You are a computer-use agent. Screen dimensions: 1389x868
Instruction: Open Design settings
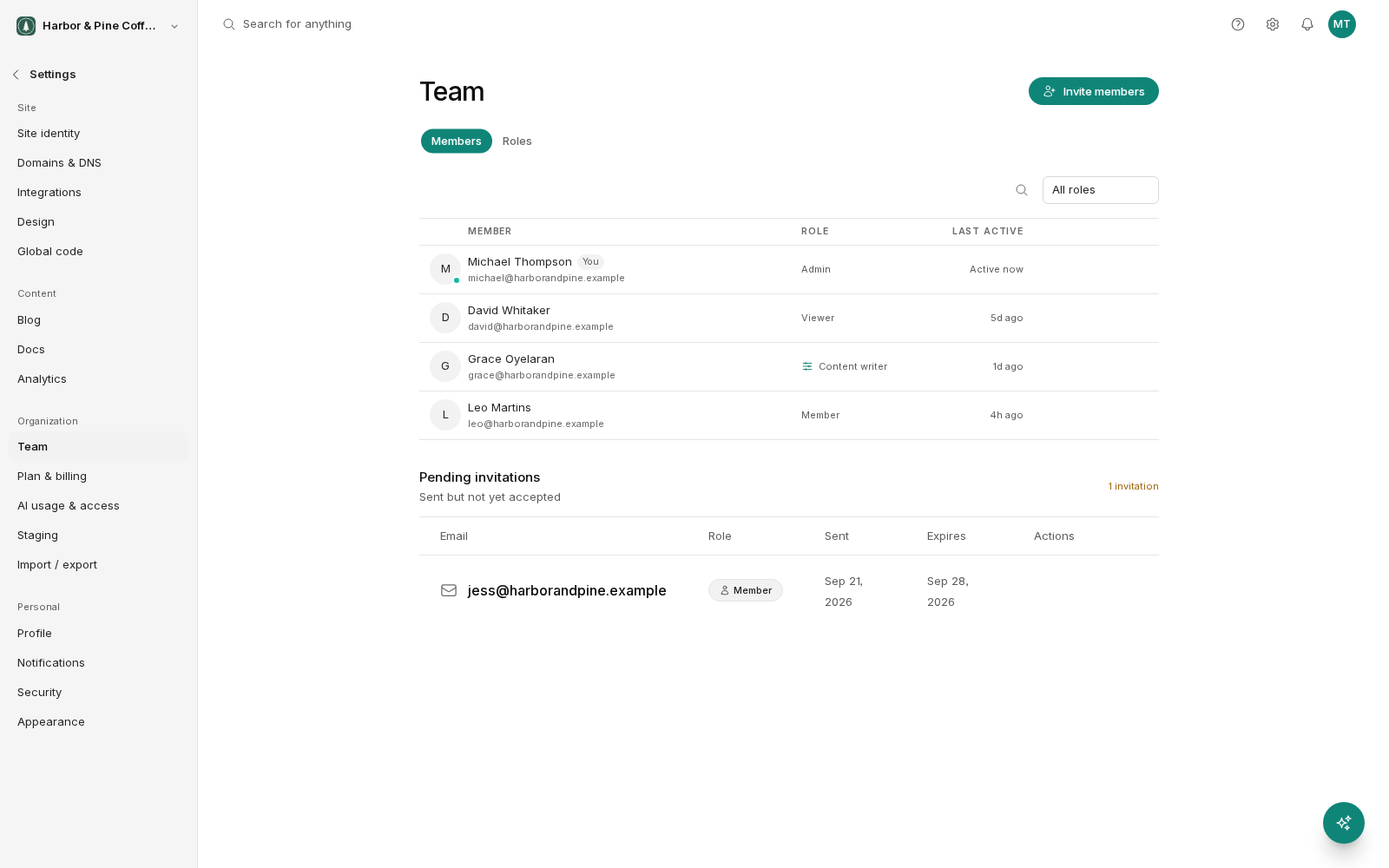click(99, 222)
